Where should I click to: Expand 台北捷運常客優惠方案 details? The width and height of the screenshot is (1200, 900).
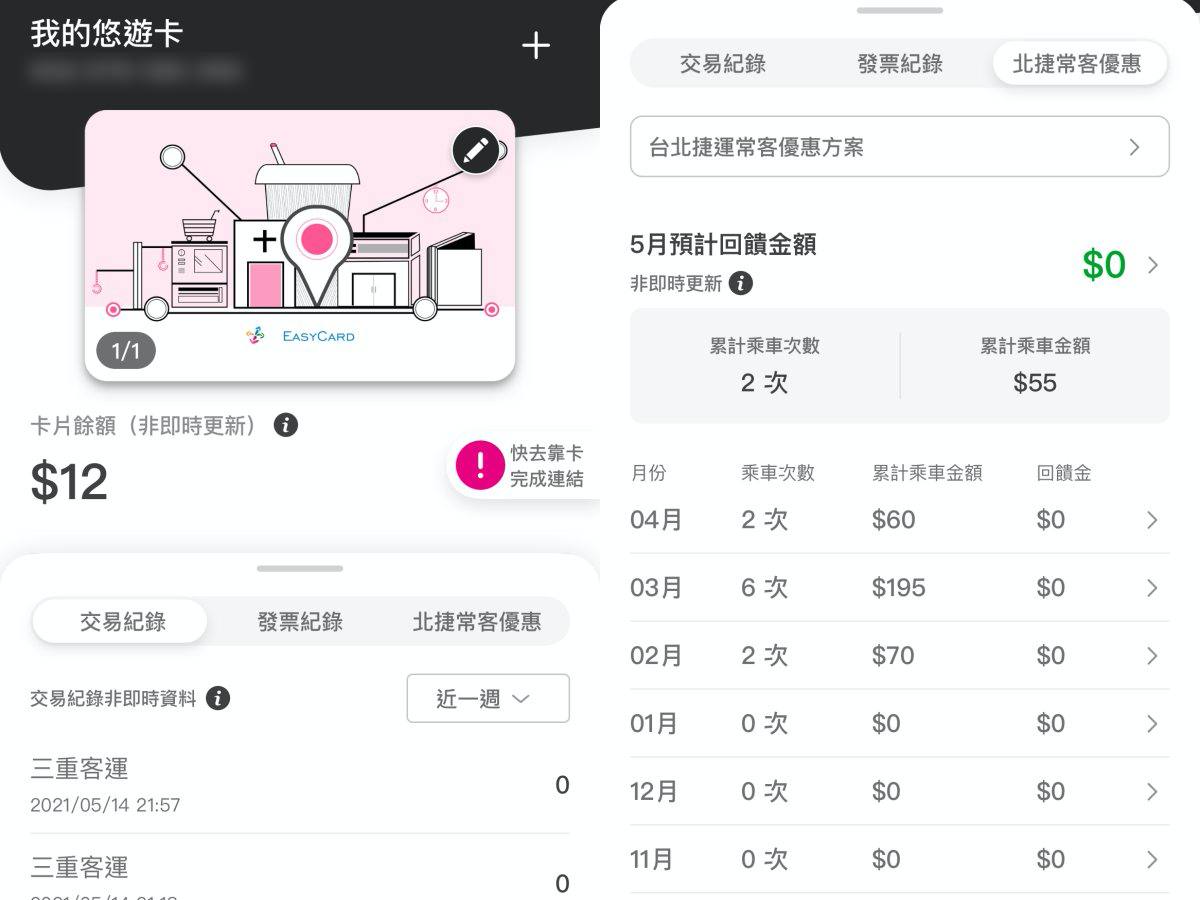pos(899,148)
